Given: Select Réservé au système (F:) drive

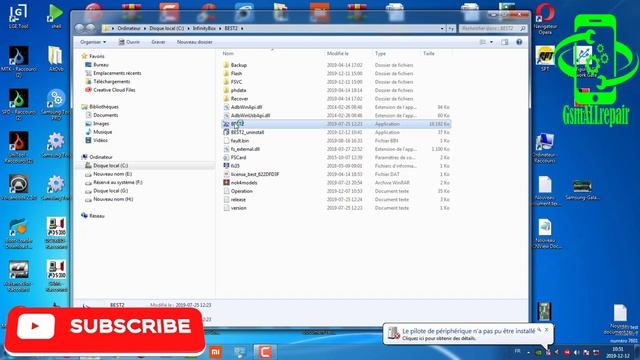Looking at the screenshot, I should 118,182.
